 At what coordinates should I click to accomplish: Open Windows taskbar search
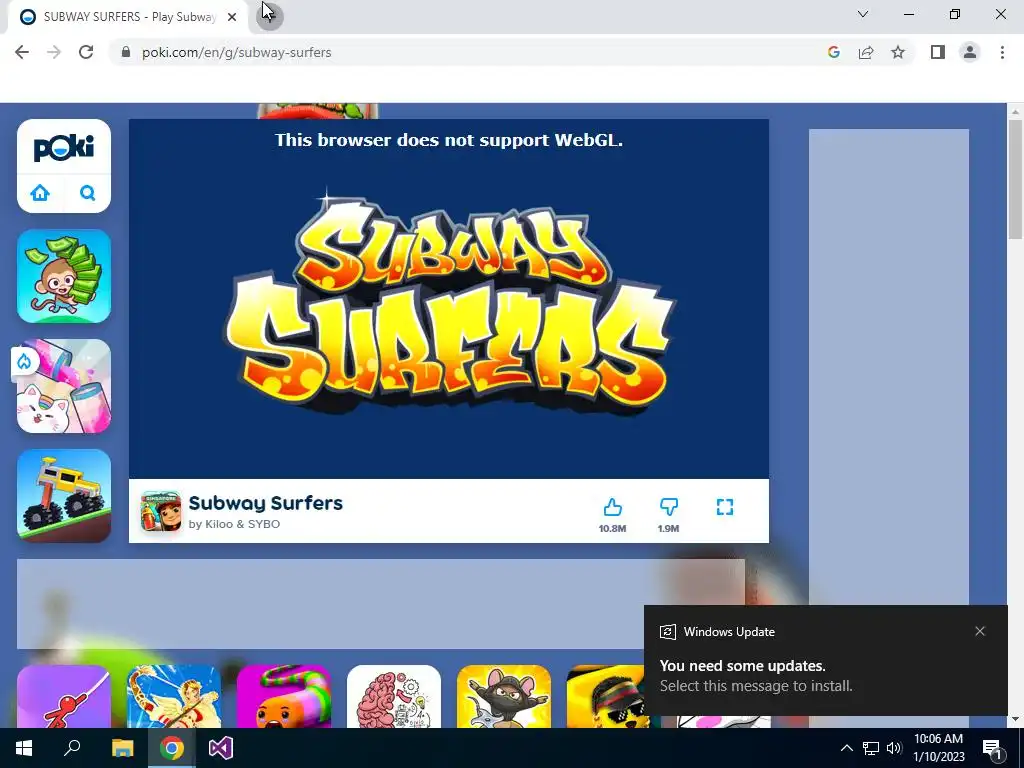72,748
